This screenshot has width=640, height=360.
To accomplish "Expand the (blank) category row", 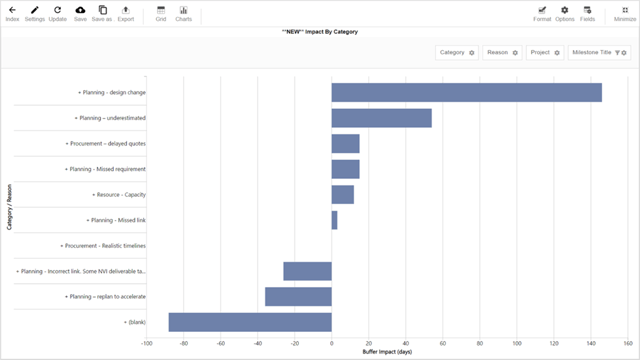I will [x=125, y=322].
